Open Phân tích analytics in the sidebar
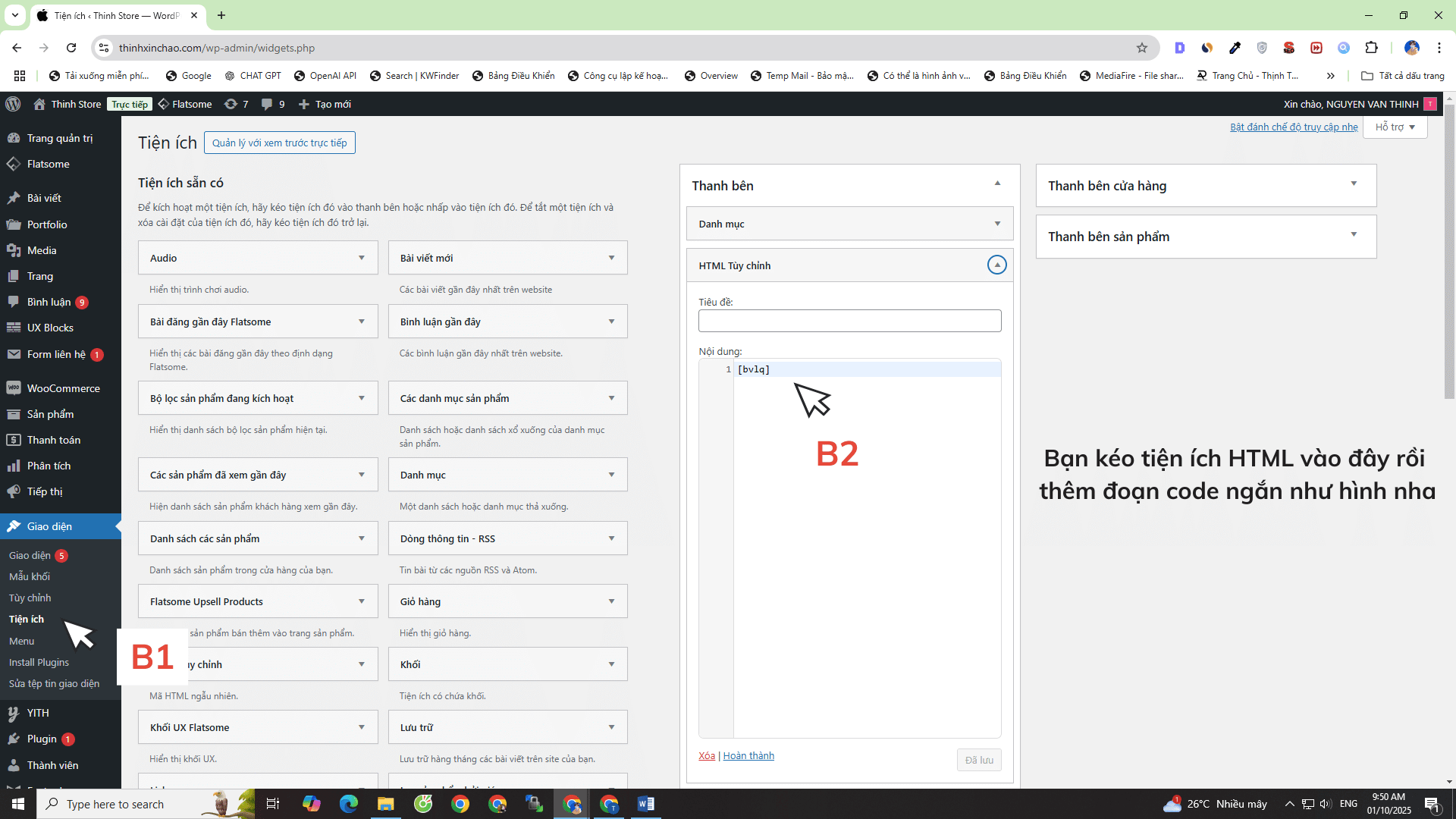The height and width of the screenshot is (819, 1456). pyautogui.click(x=47, y=465)
